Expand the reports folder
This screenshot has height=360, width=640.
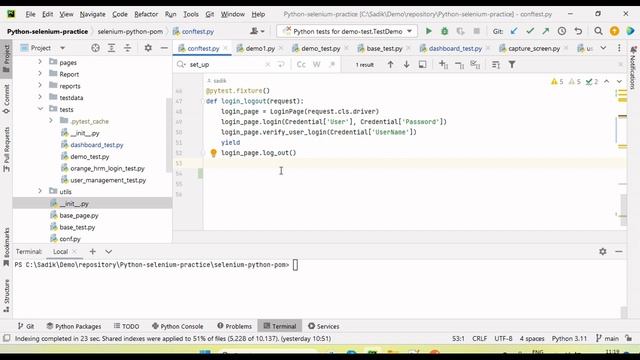40,86
